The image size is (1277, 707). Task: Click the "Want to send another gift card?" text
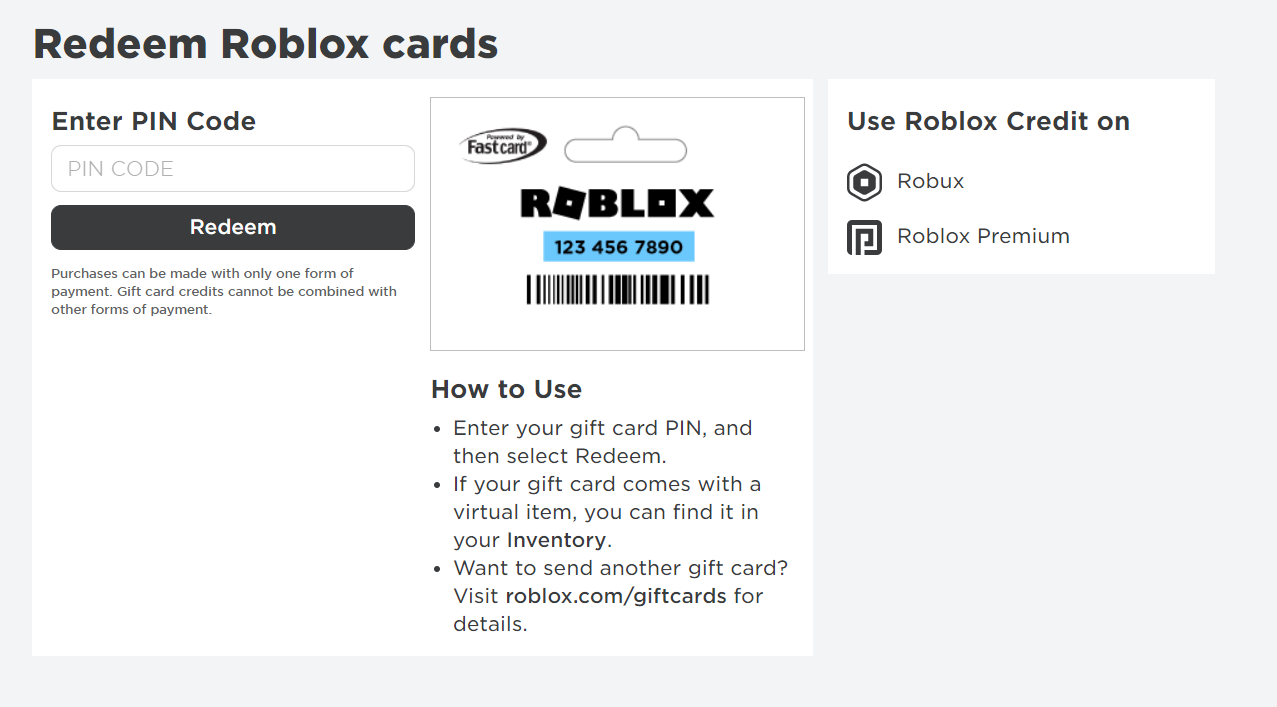pyautogui.click(x=620, y=568)
